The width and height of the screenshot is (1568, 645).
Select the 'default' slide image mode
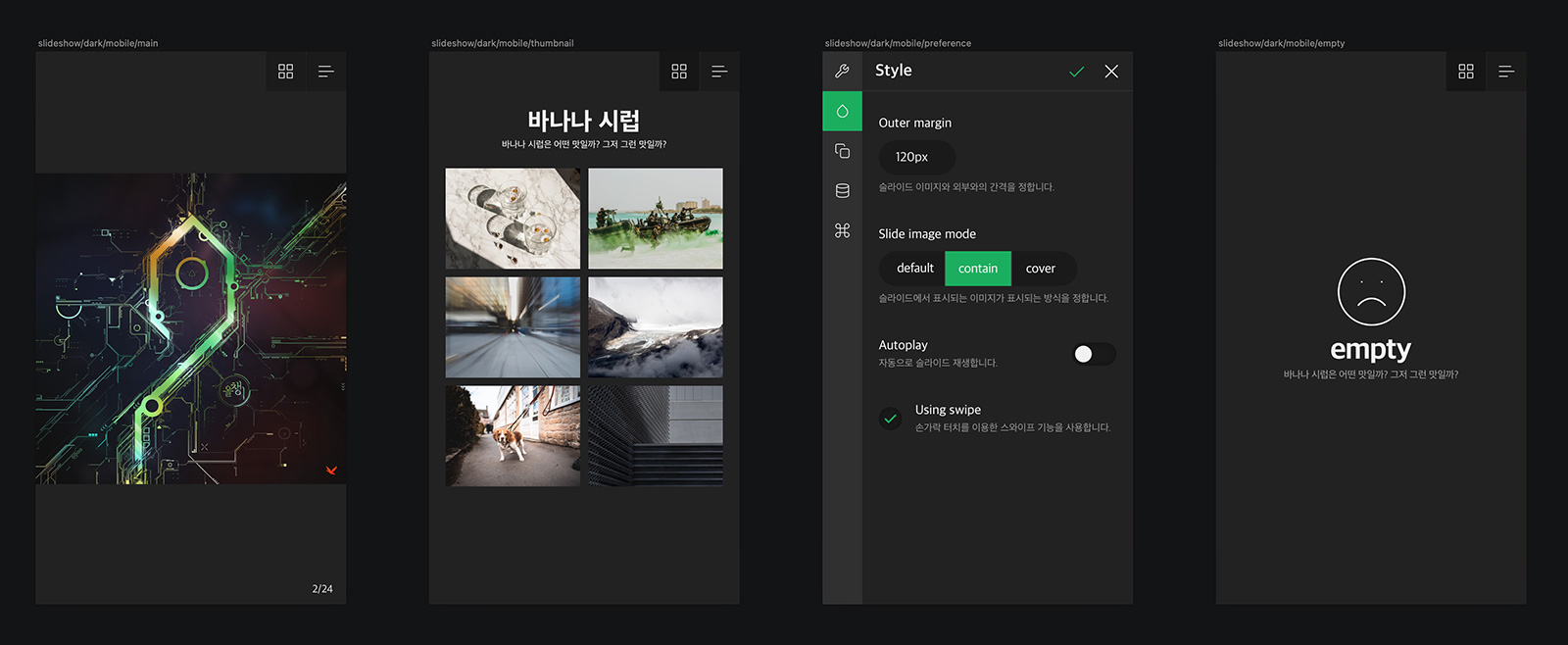point(914,269)
